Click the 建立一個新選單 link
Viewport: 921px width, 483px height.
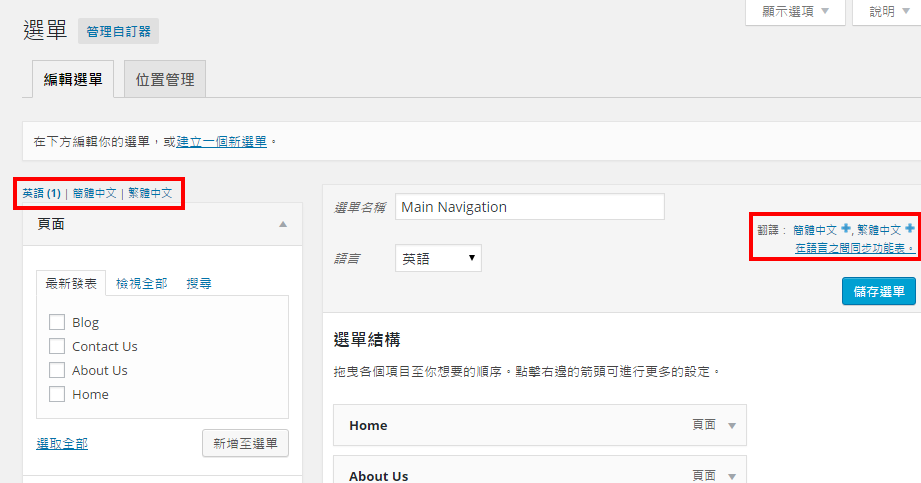[x=222, y=142]
